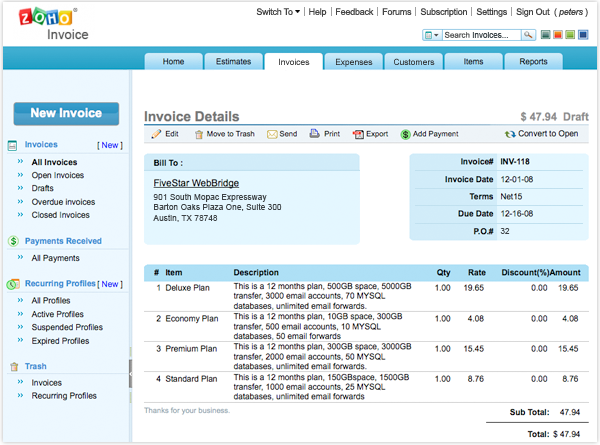Click the sidebar collapse handle

pyautogui.click(x=130, y=374)
